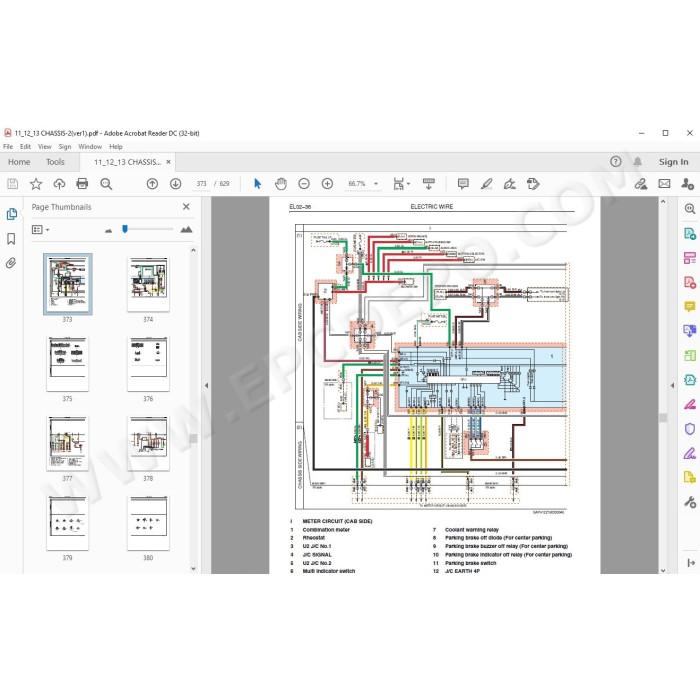The image size is (700, 700).
Task: Expand the right tools pane arrow
Action: [691, 563]
